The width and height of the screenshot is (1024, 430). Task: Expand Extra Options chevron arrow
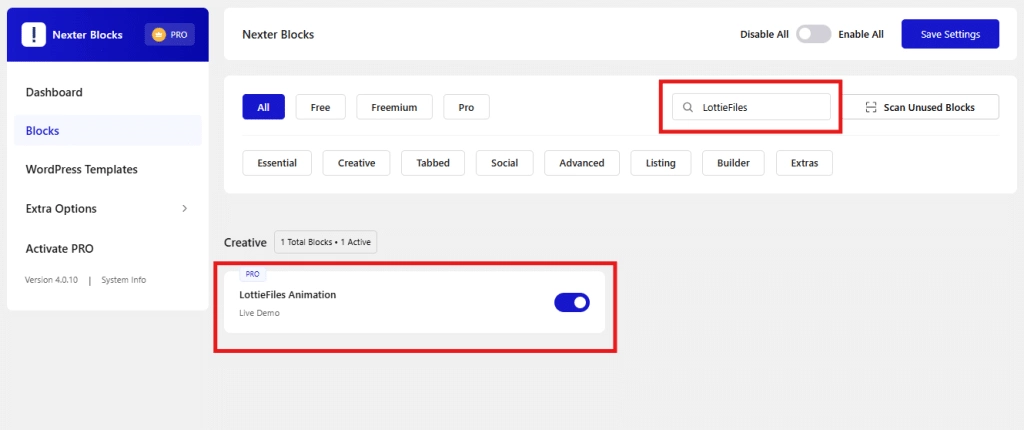[x=185, y=208]
